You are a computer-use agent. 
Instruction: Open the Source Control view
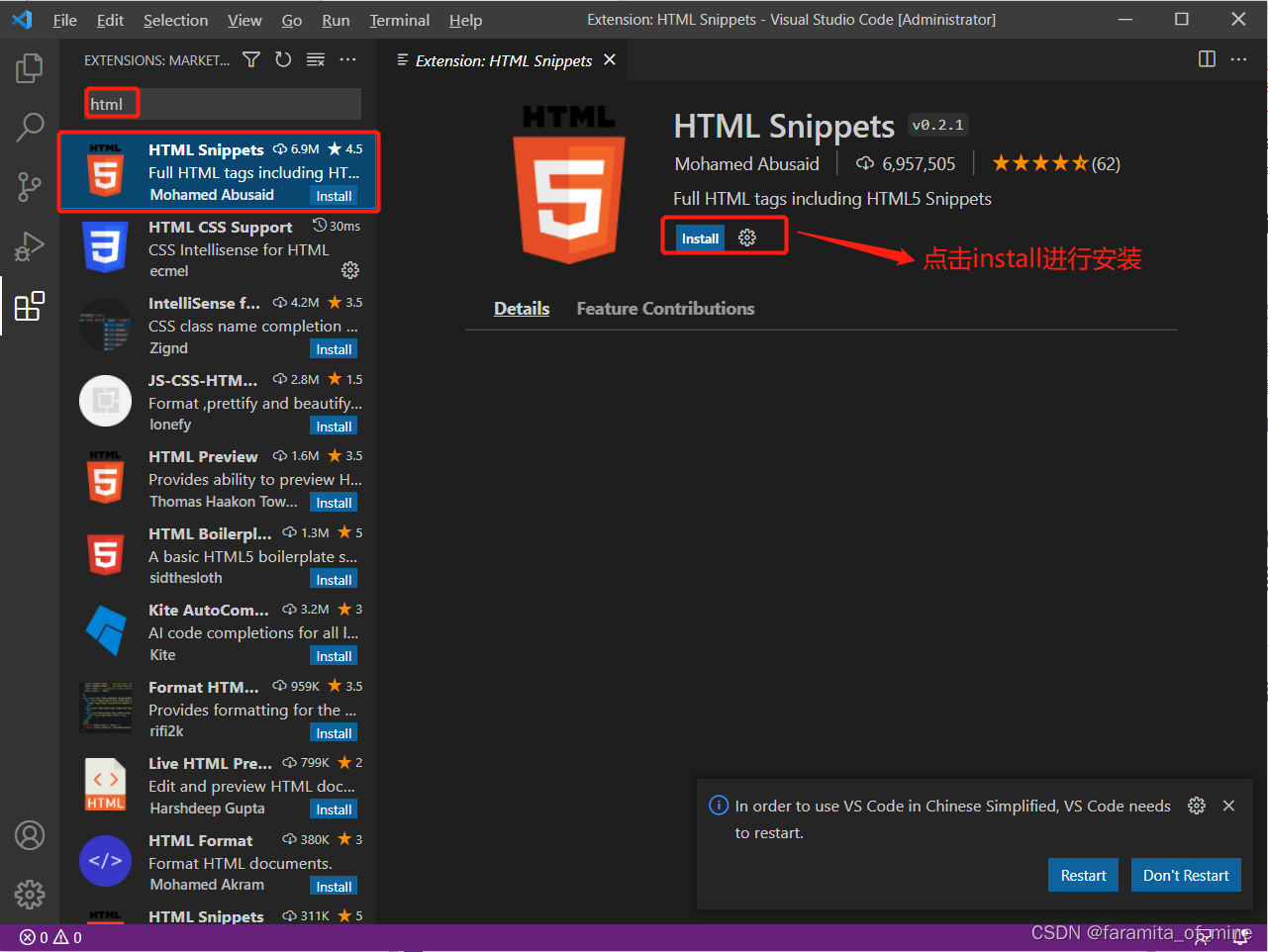point(30,186)
